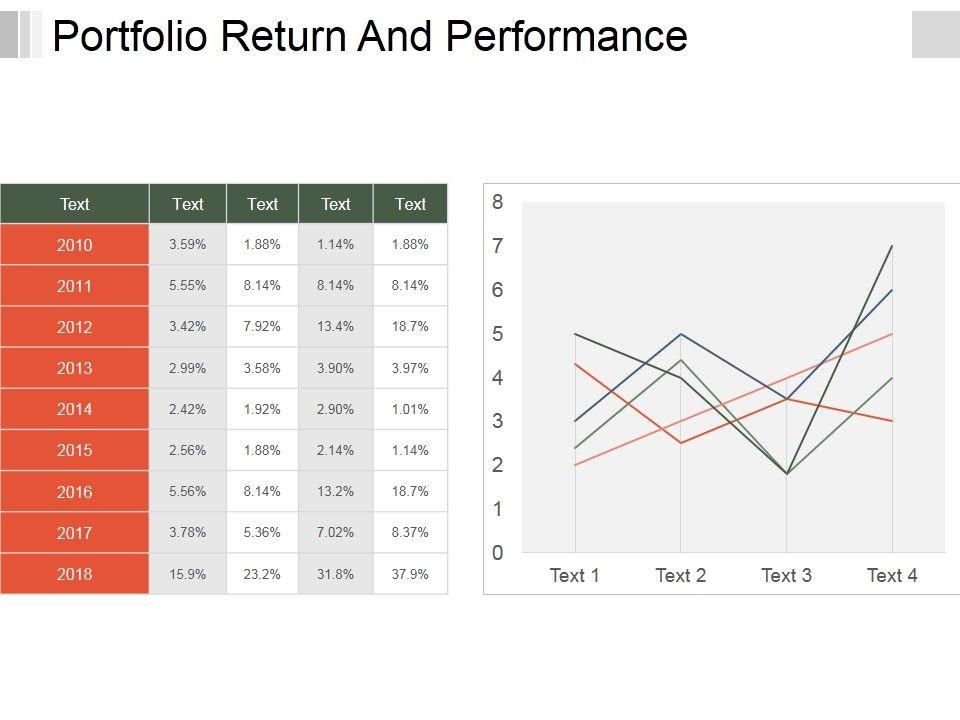Click the Text 1 axis label
The width and height of the screenshot is (960, 720).
[575, 576]
